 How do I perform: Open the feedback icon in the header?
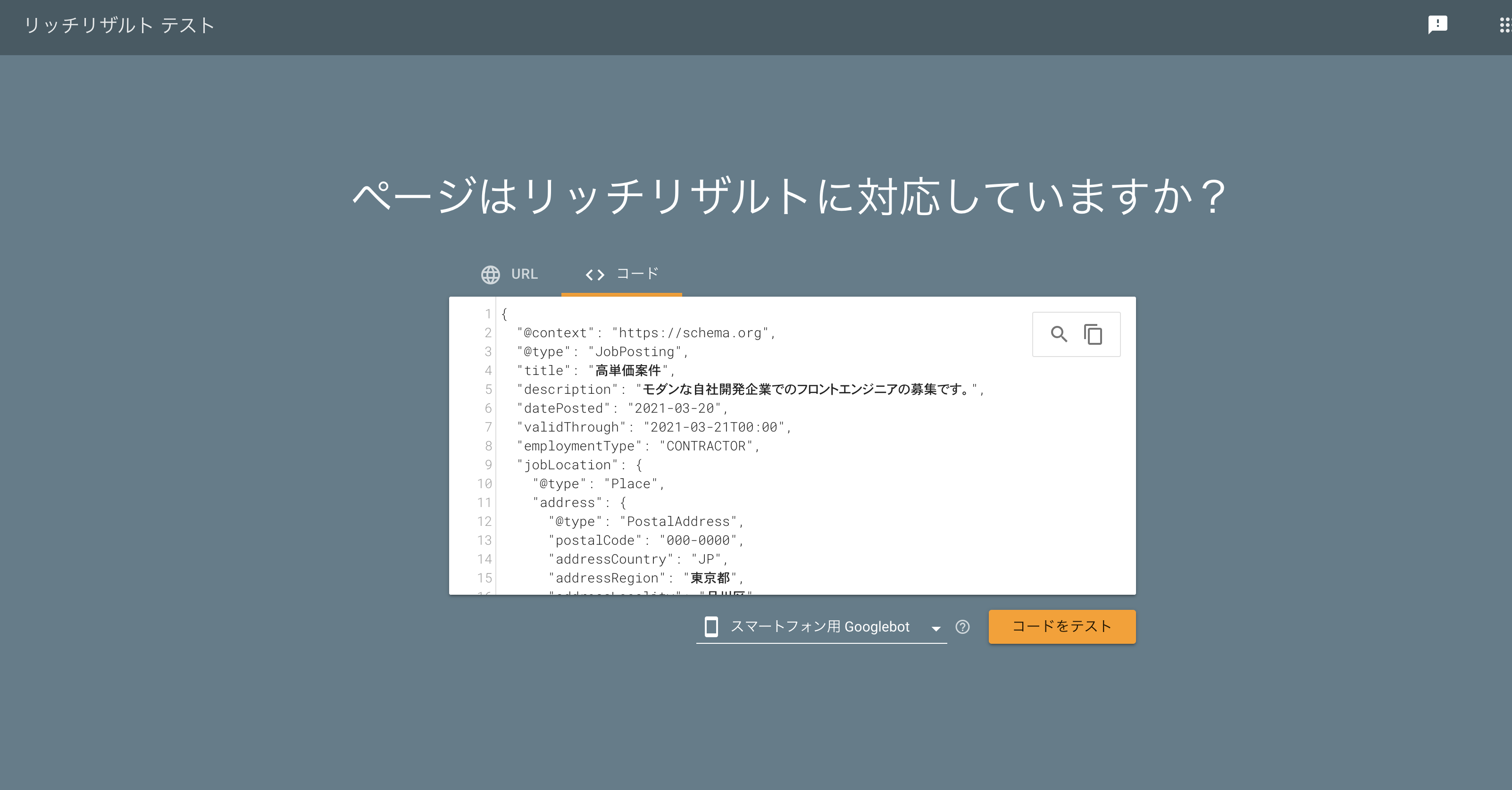click(x=1438, y=24)
